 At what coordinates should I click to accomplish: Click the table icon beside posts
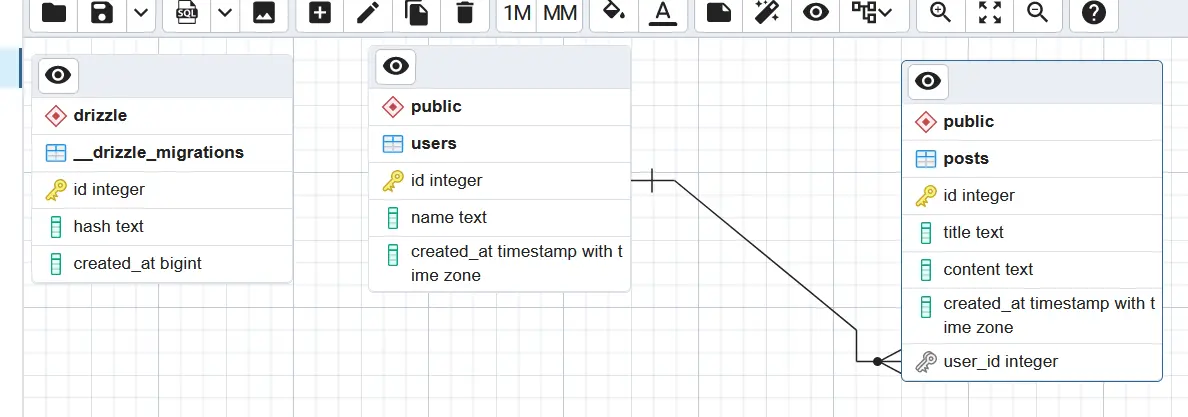[925, 158]
